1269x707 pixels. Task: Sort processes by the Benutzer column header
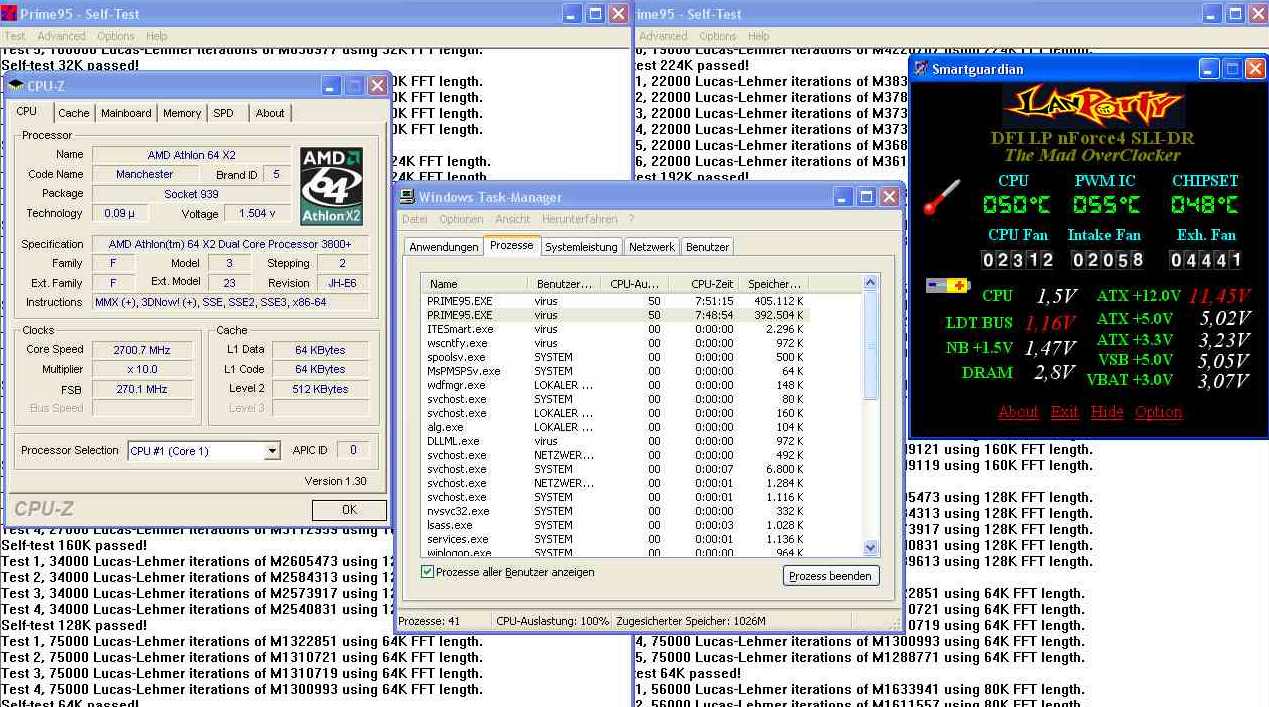pos(564,284)
